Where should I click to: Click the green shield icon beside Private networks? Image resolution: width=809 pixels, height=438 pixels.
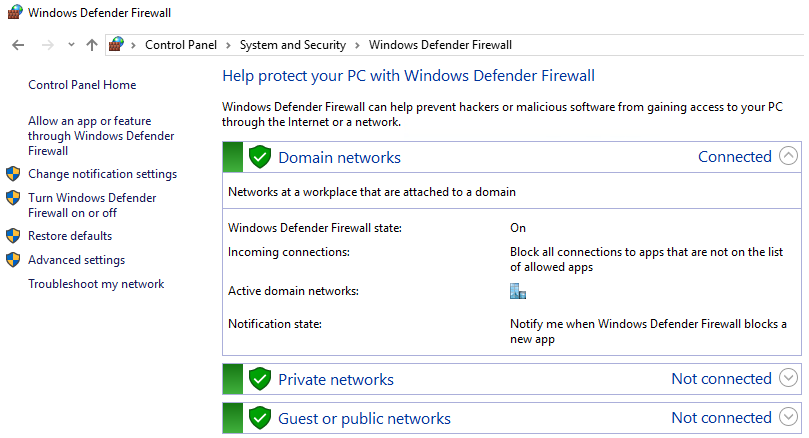(x=260, y=379)
